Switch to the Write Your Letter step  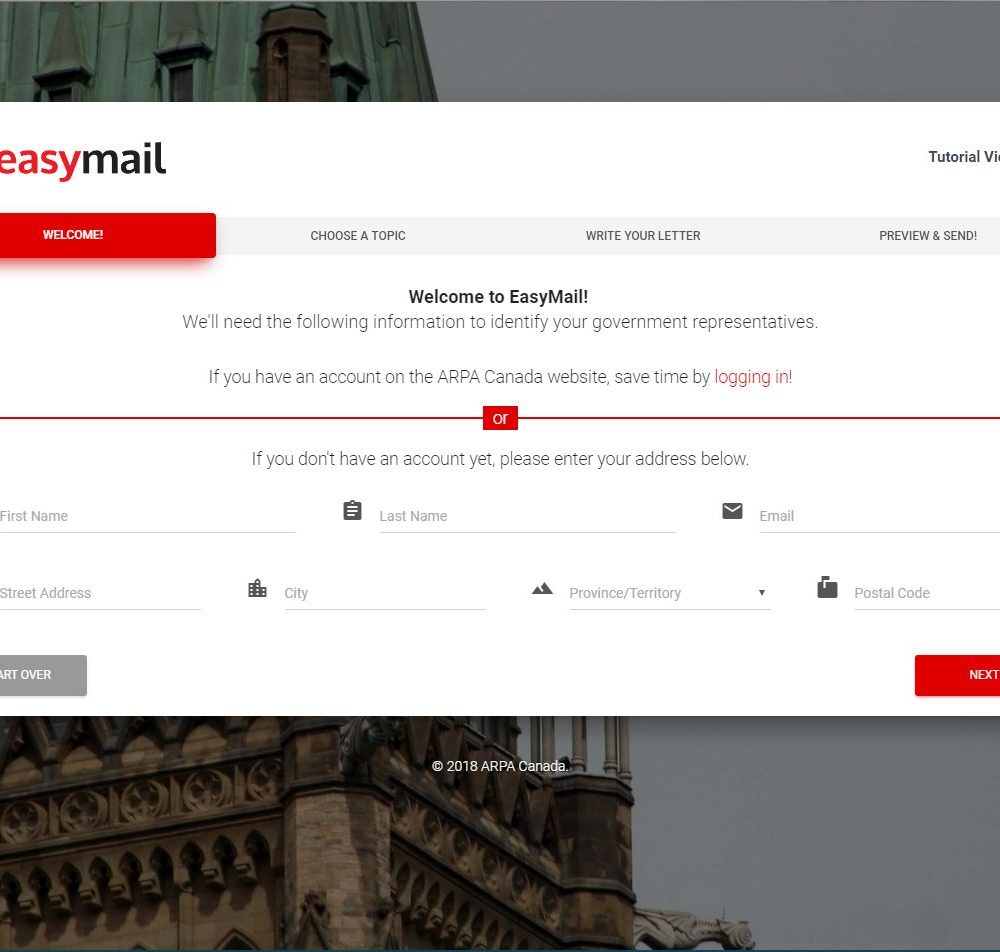643,235
